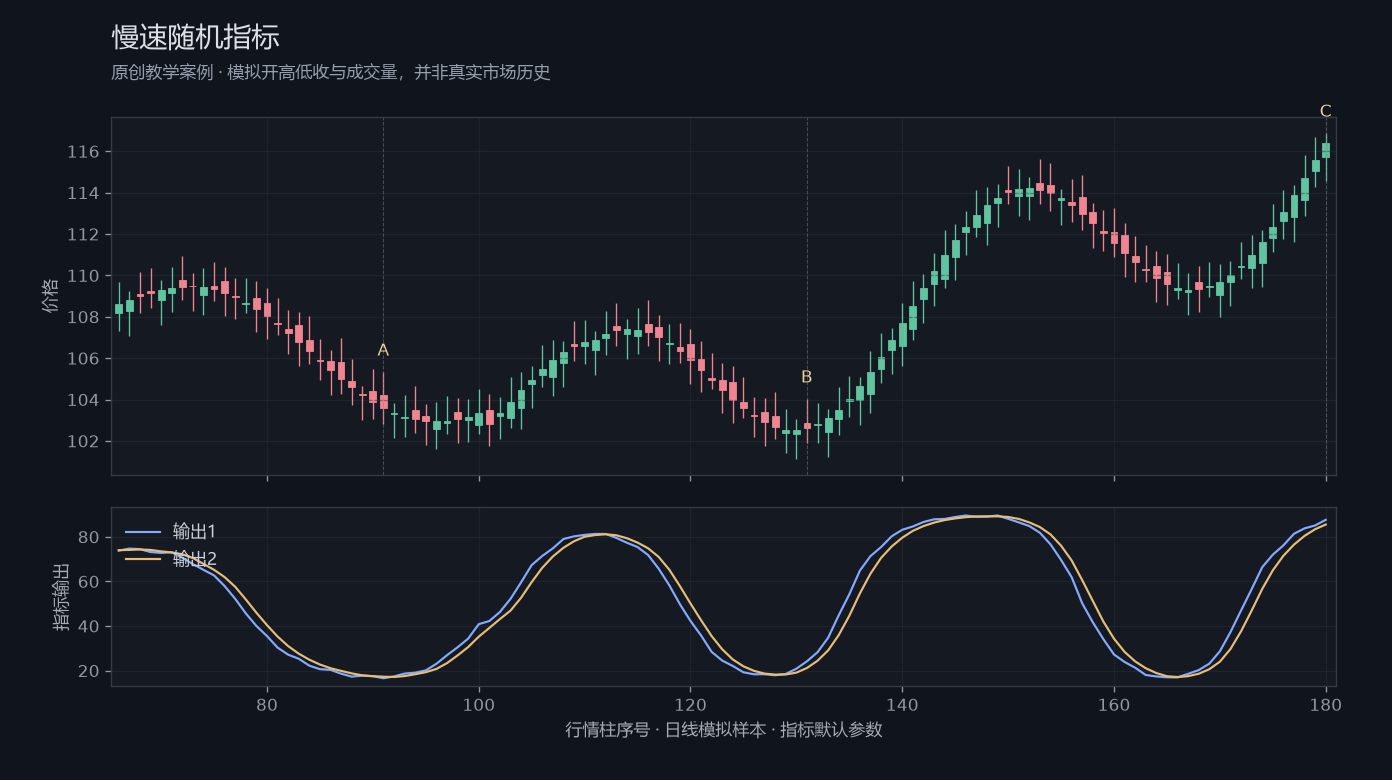Click price tick label 108
This screenshot has height=780, width=1392.
(x=83, y=318)
